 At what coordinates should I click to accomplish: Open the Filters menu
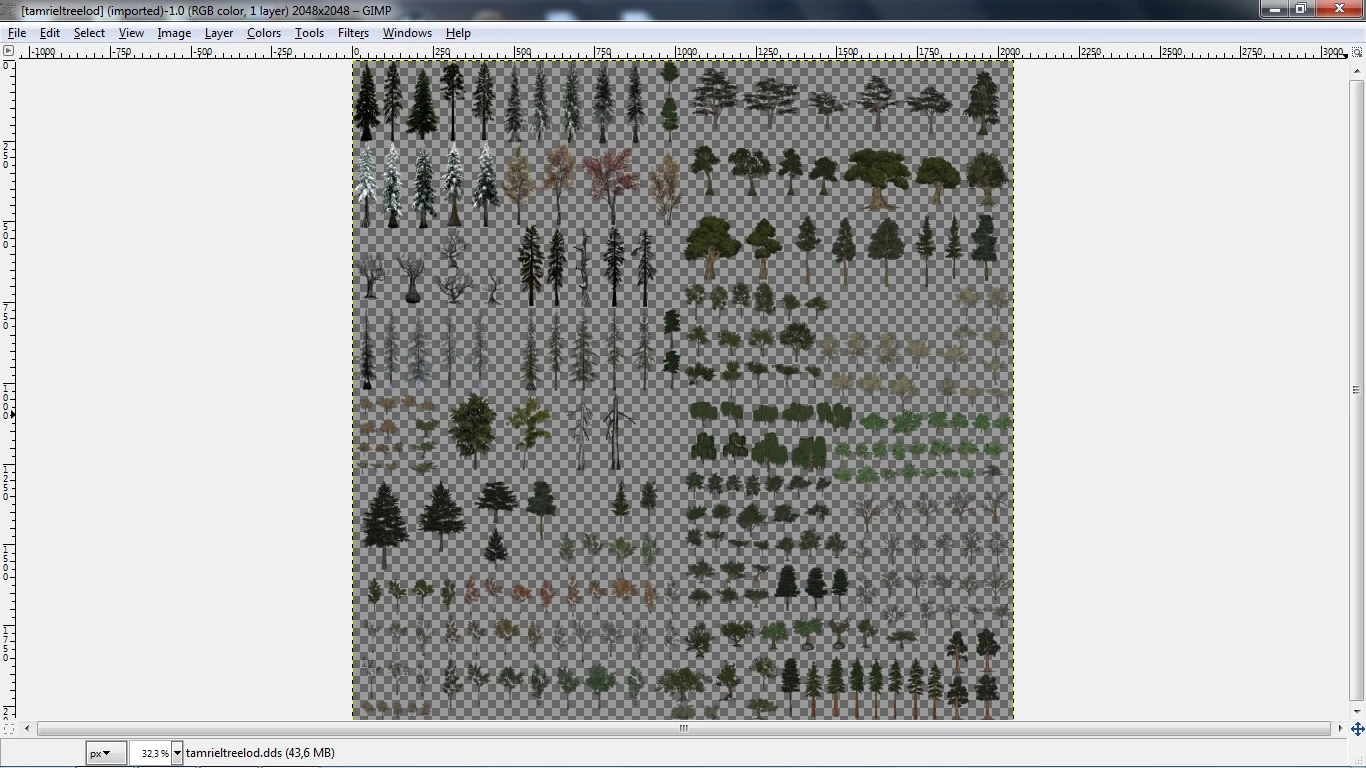(353, 33)
